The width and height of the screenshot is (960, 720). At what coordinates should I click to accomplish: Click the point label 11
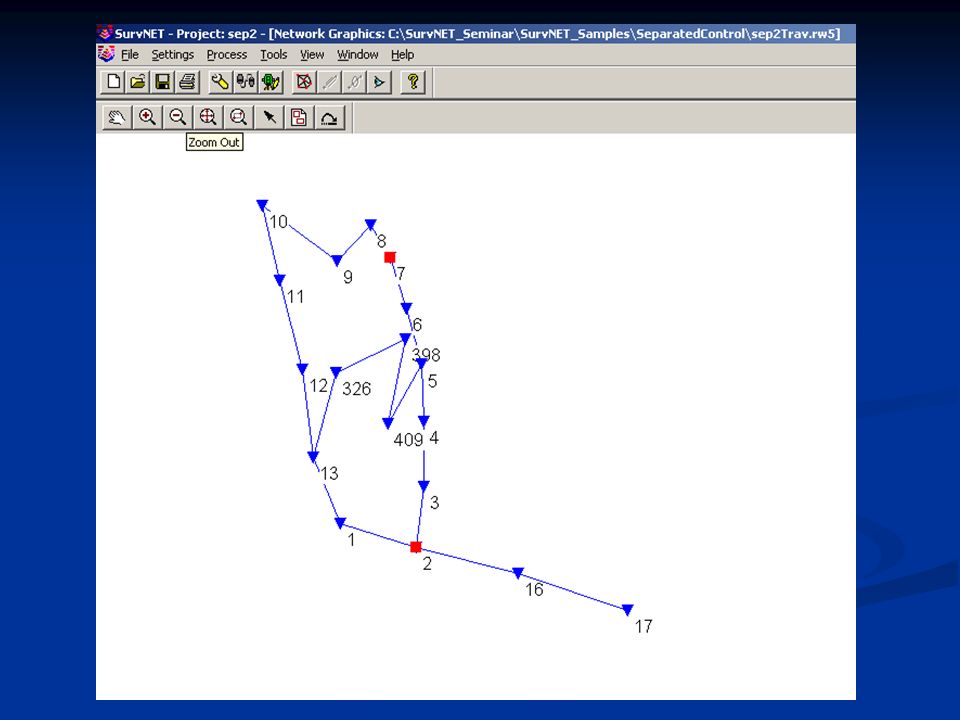click(295, 297)
